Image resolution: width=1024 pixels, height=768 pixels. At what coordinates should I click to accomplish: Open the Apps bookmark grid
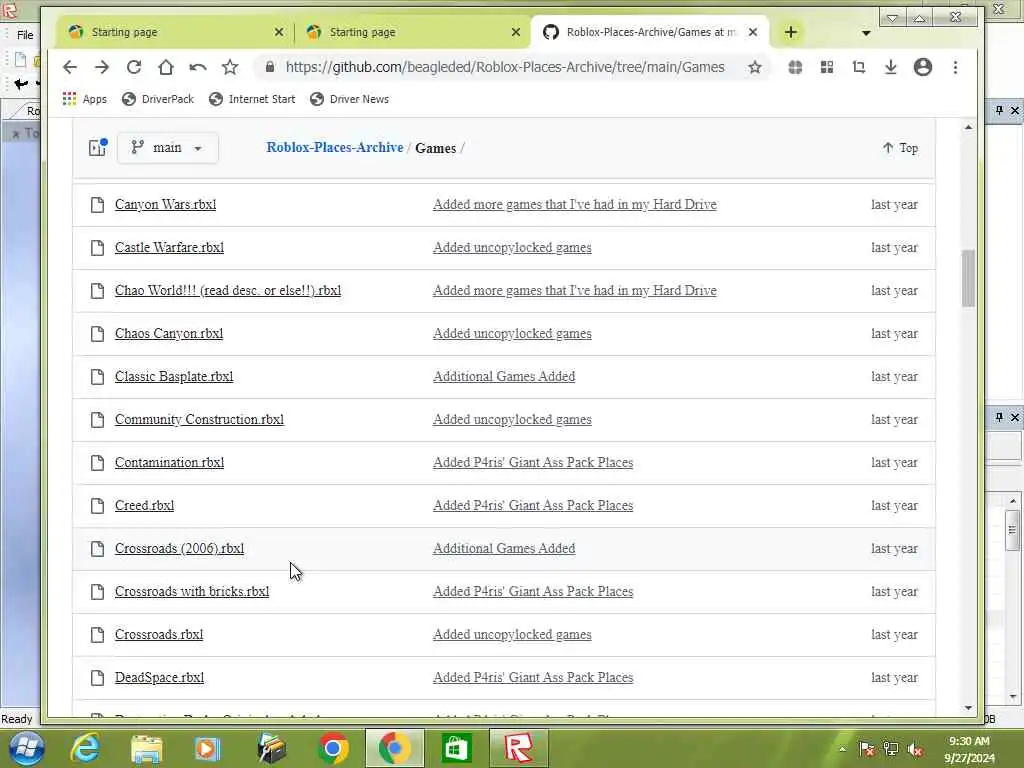pyautogui.click(x=85, y=99)
